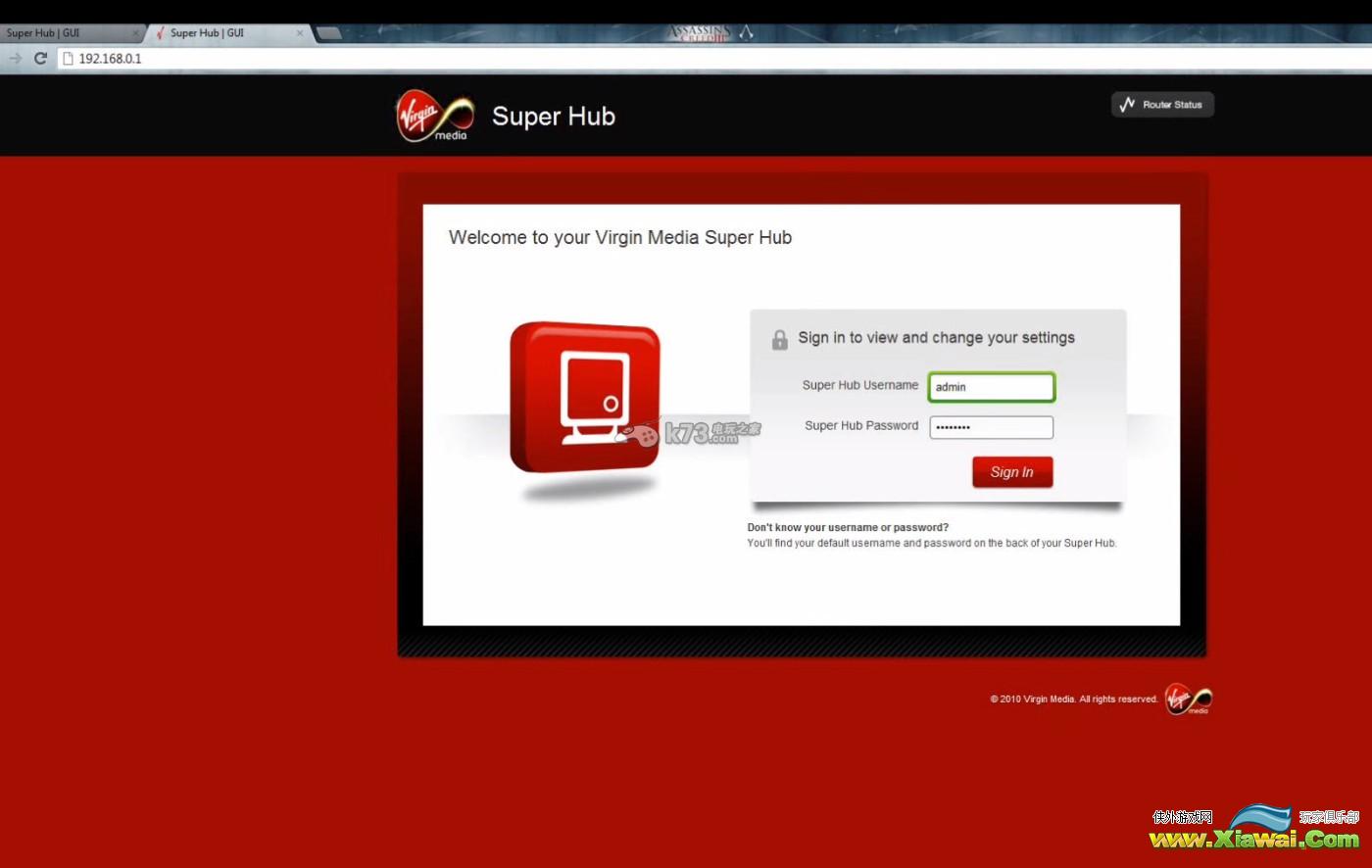The width and height of the screenshot is (1372, 868).
Task: Focus the Super Hub Username field
Action: [992, 387]
